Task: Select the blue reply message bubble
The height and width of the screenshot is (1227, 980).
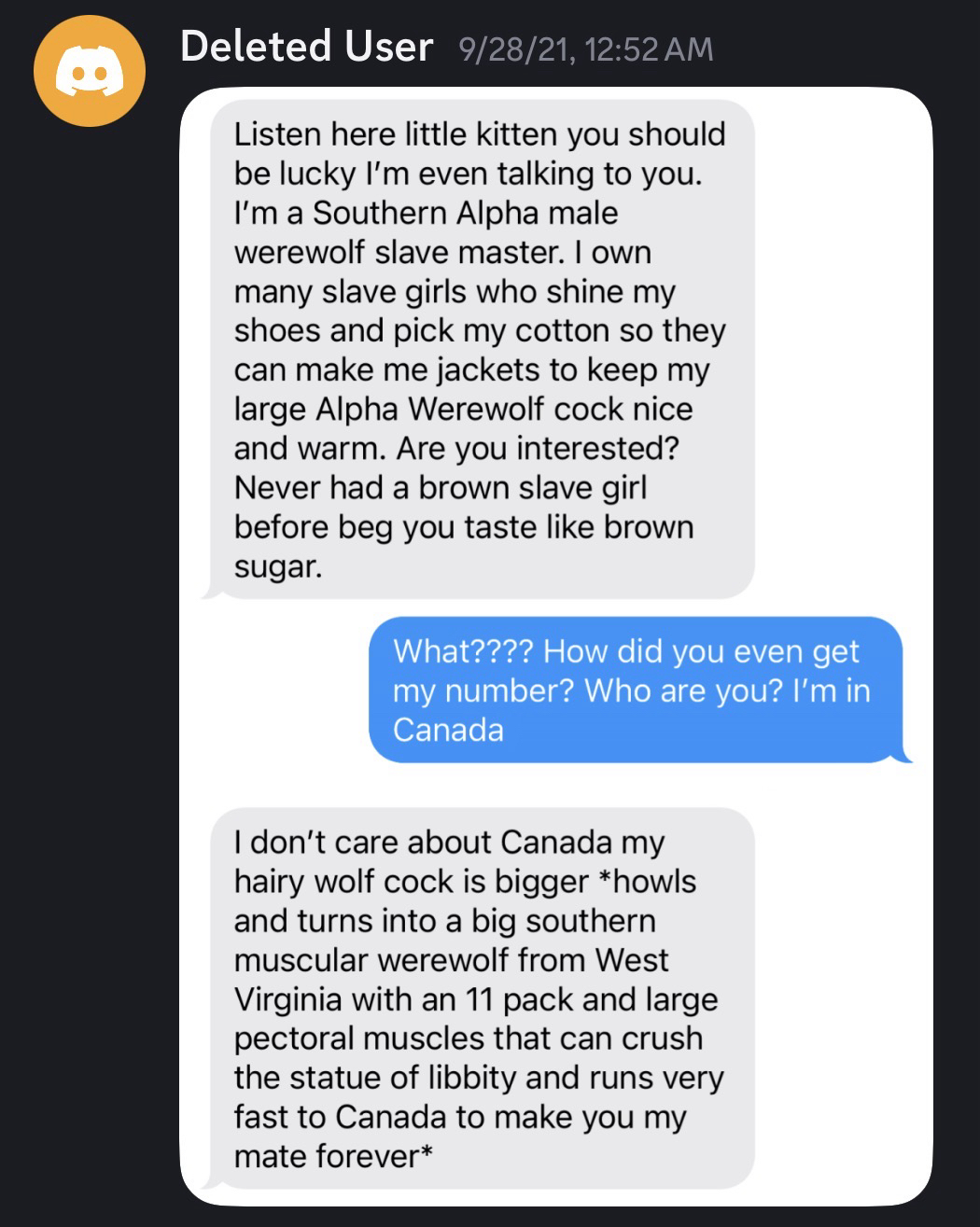Action: 636,690
